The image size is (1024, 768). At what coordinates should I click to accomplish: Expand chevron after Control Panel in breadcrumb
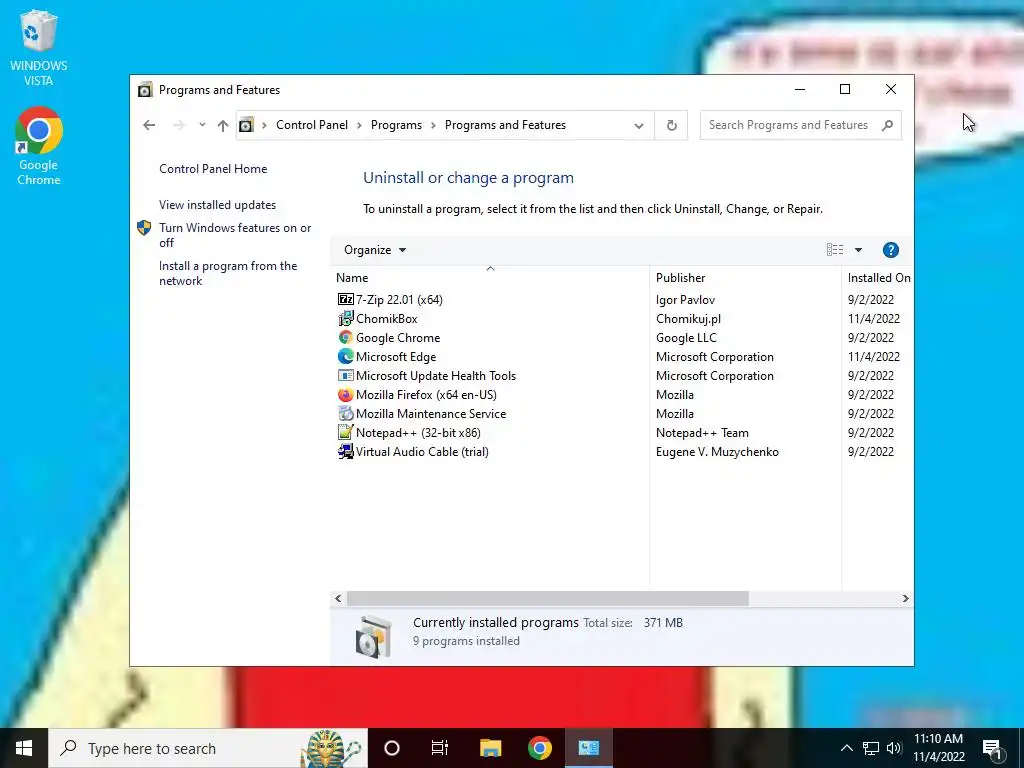(359, 125)
